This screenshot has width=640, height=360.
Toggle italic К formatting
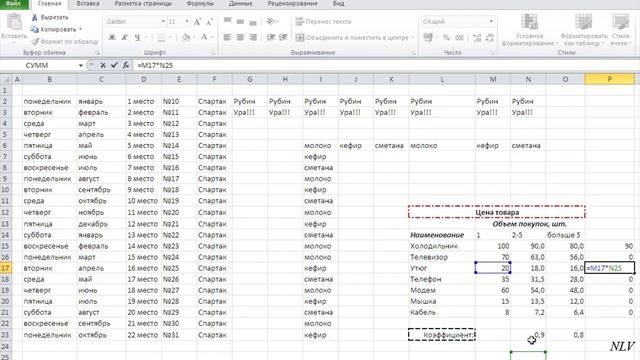124,38
